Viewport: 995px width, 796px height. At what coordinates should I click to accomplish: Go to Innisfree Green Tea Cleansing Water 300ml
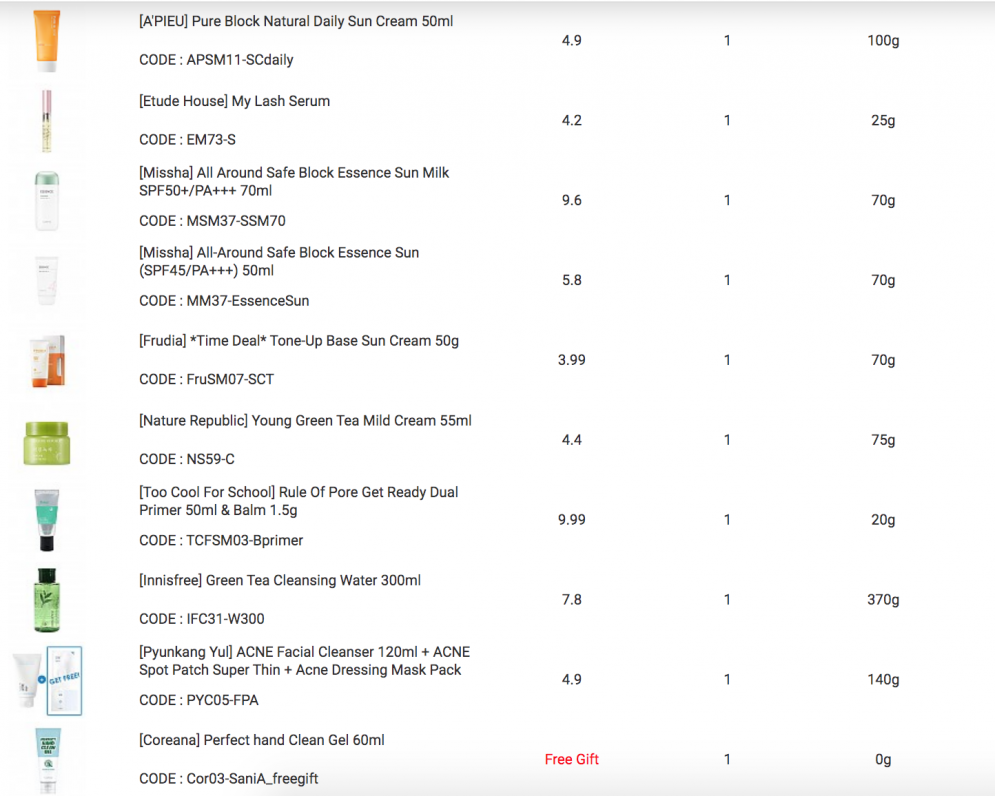point(280,580)
